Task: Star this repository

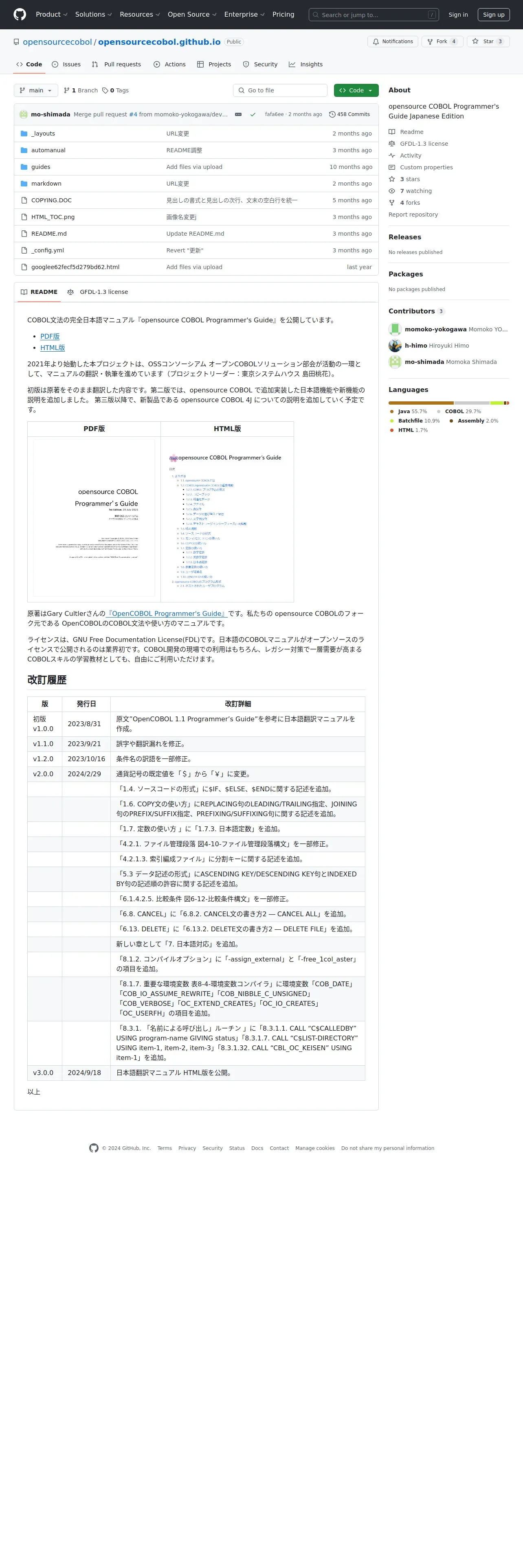Action: pos(488,42)
